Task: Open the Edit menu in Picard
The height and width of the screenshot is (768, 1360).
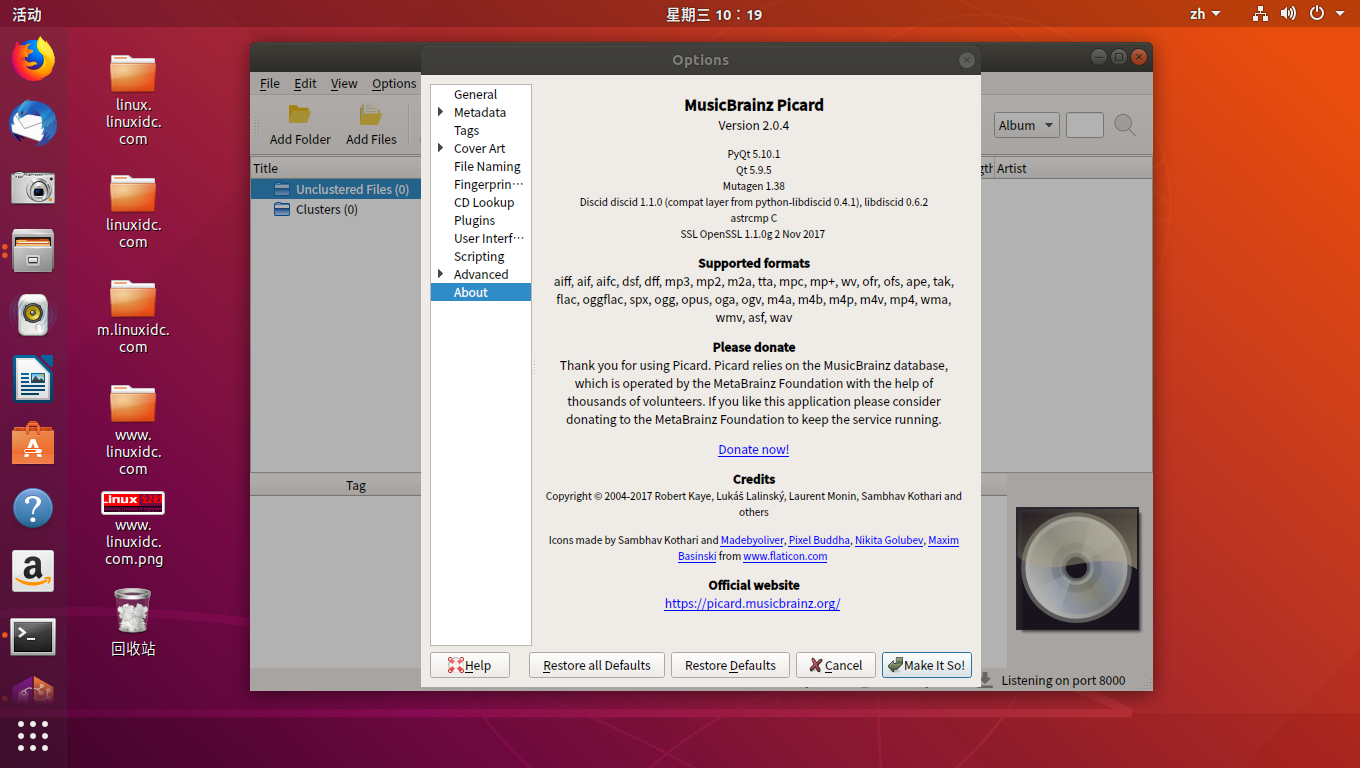Action: (x=305, y=83)
